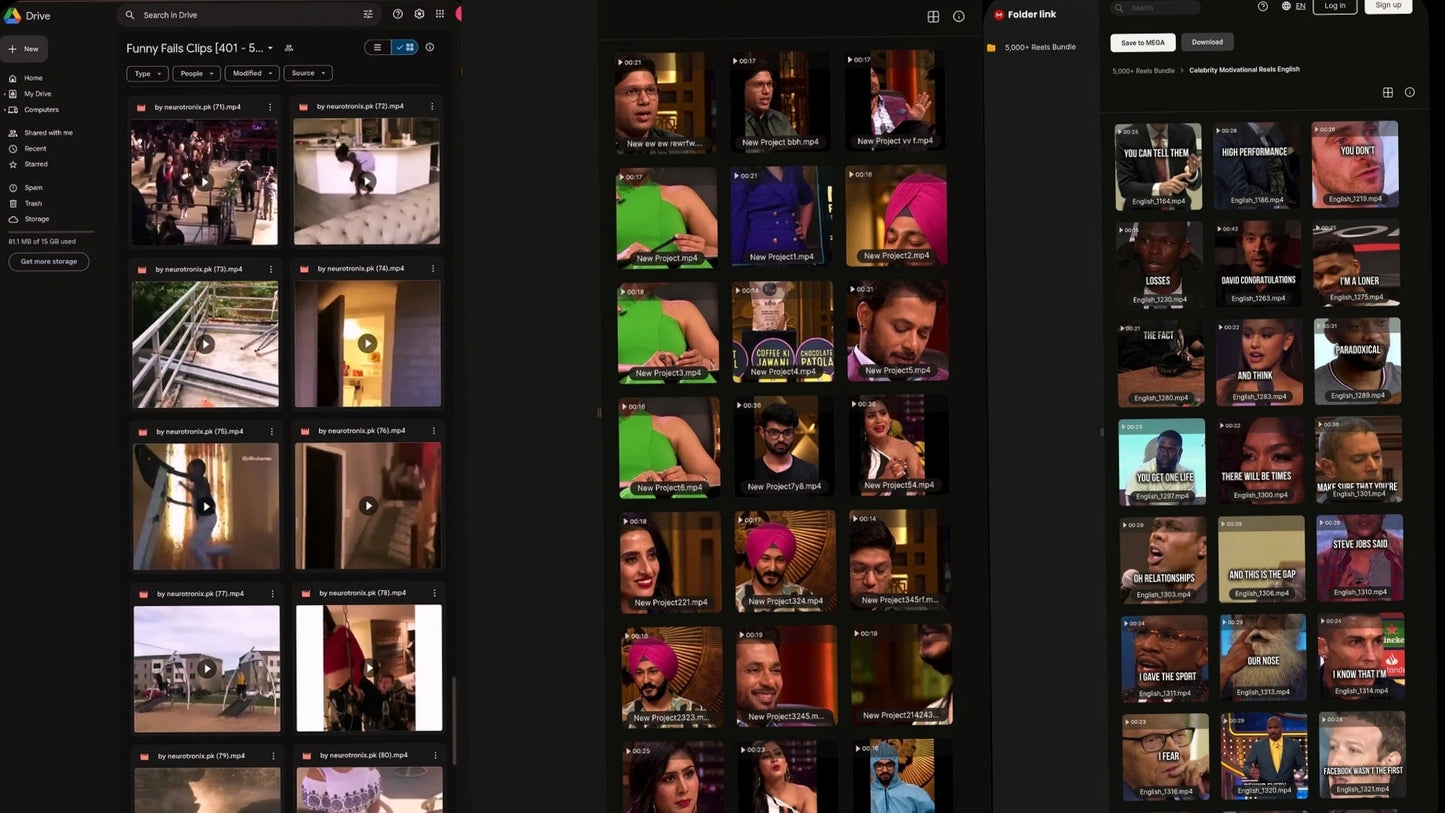Click MEGA grid view icon

click(x=1388, y=92)
